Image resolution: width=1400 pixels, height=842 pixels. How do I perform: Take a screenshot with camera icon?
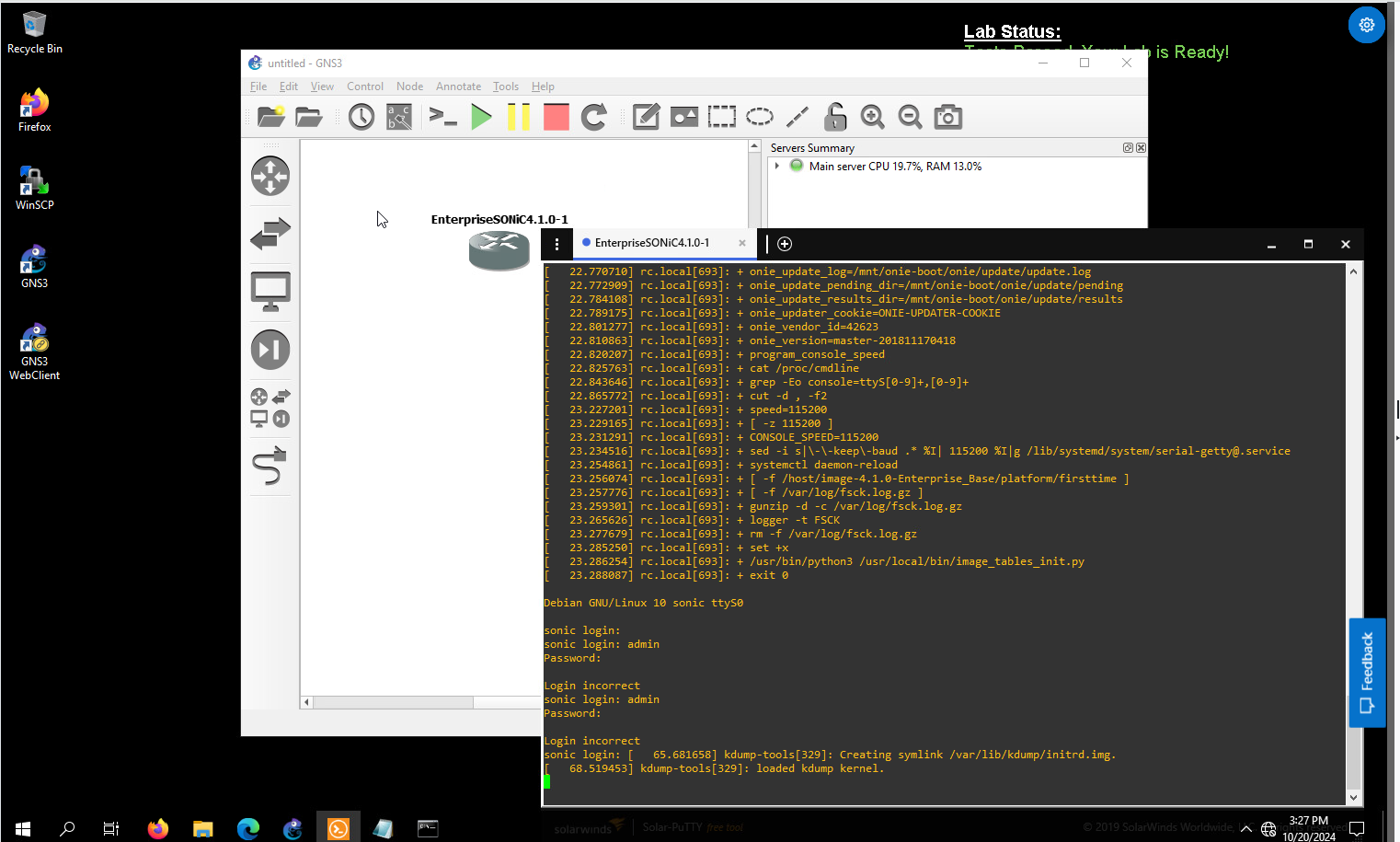[x=948, y=117]
